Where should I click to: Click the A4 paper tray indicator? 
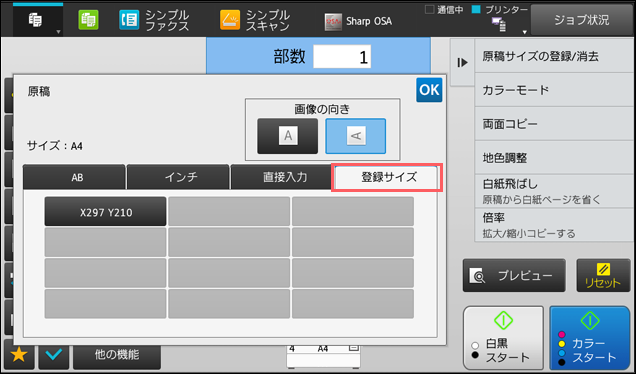(323, 349)
